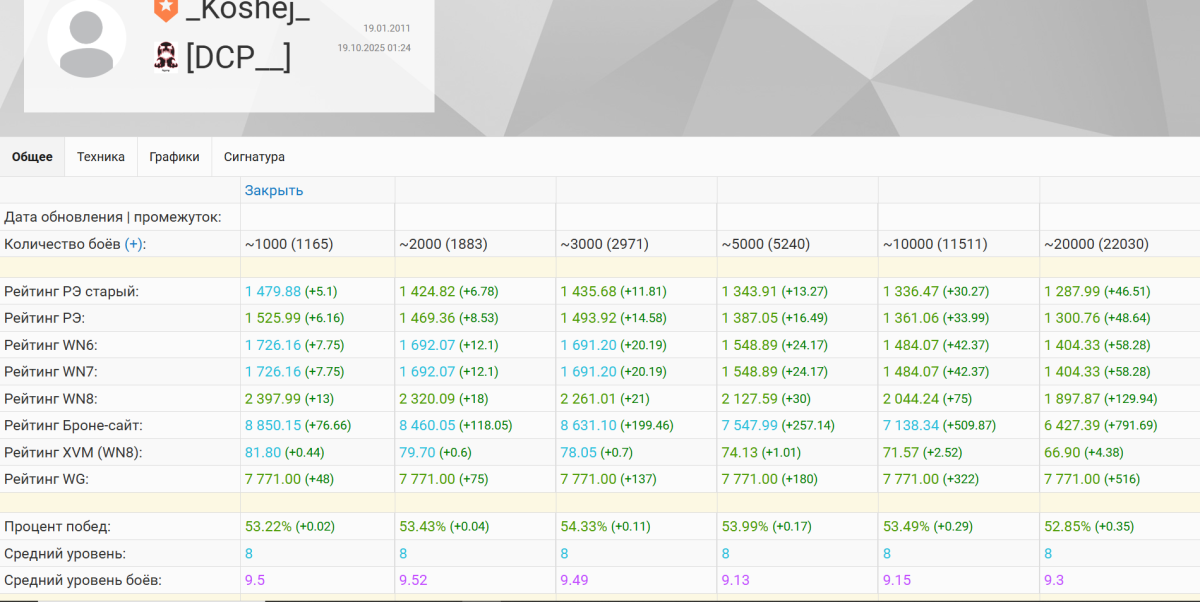Open the Графики tab
Viewport: 1200px width, 602px height.
[174, 157]
